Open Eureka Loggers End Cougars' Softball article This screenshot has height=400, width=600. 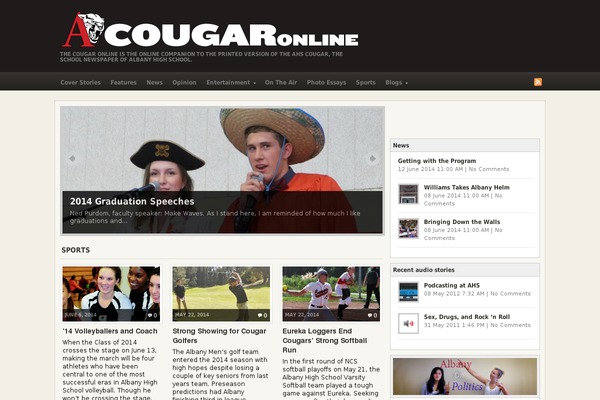(325, 340)
